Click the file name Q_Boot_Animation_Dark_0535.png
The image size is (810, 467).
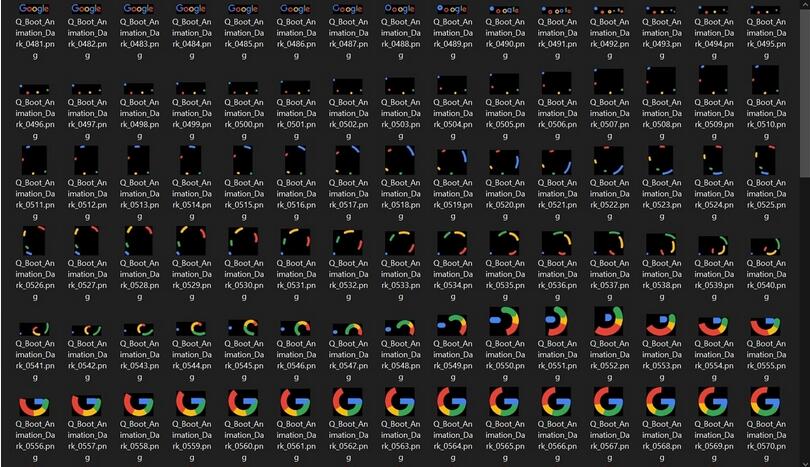505,280
